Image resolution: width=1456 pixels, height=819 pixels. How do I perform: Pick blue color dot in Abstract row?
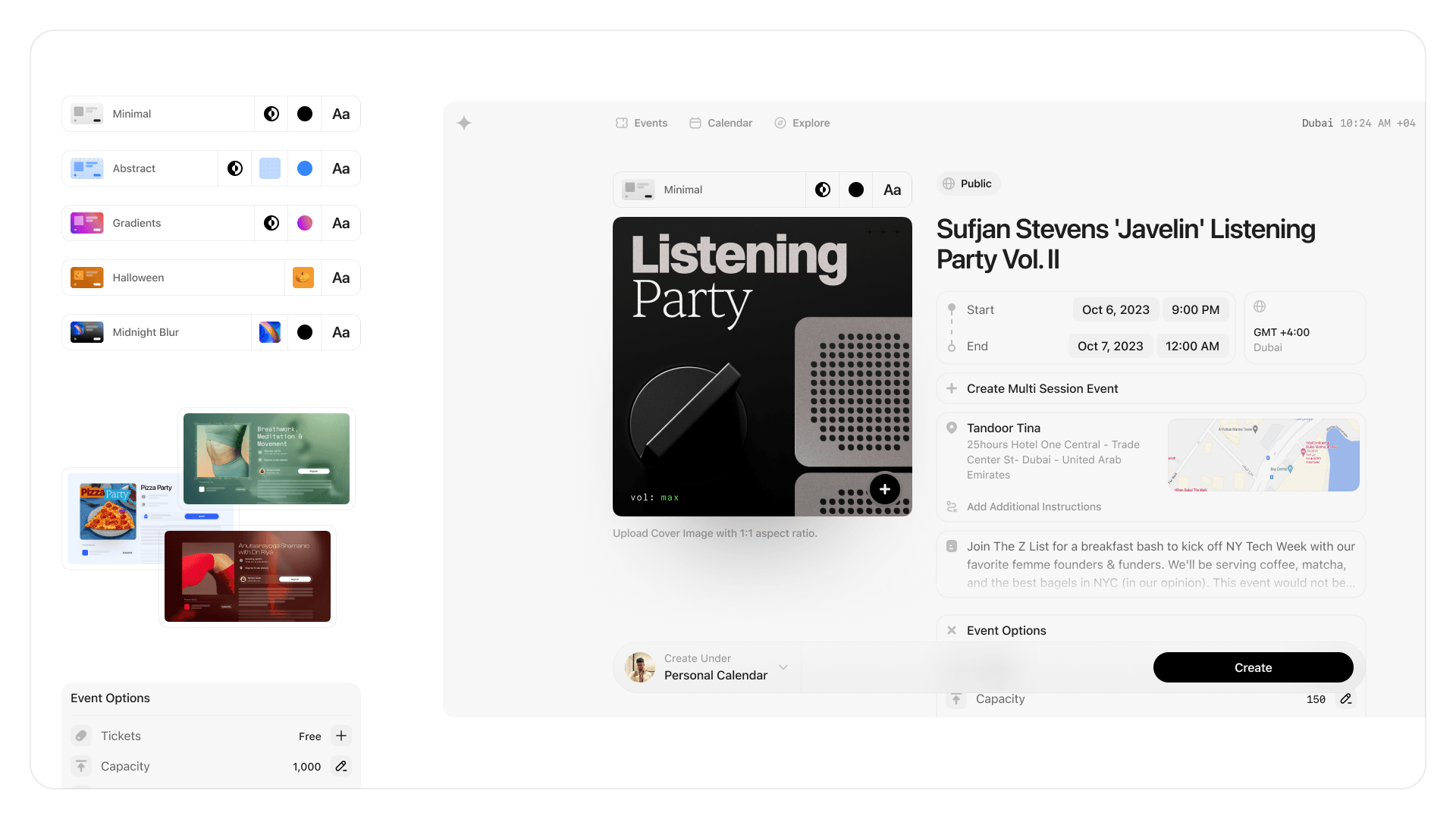(x=305, y=168)
